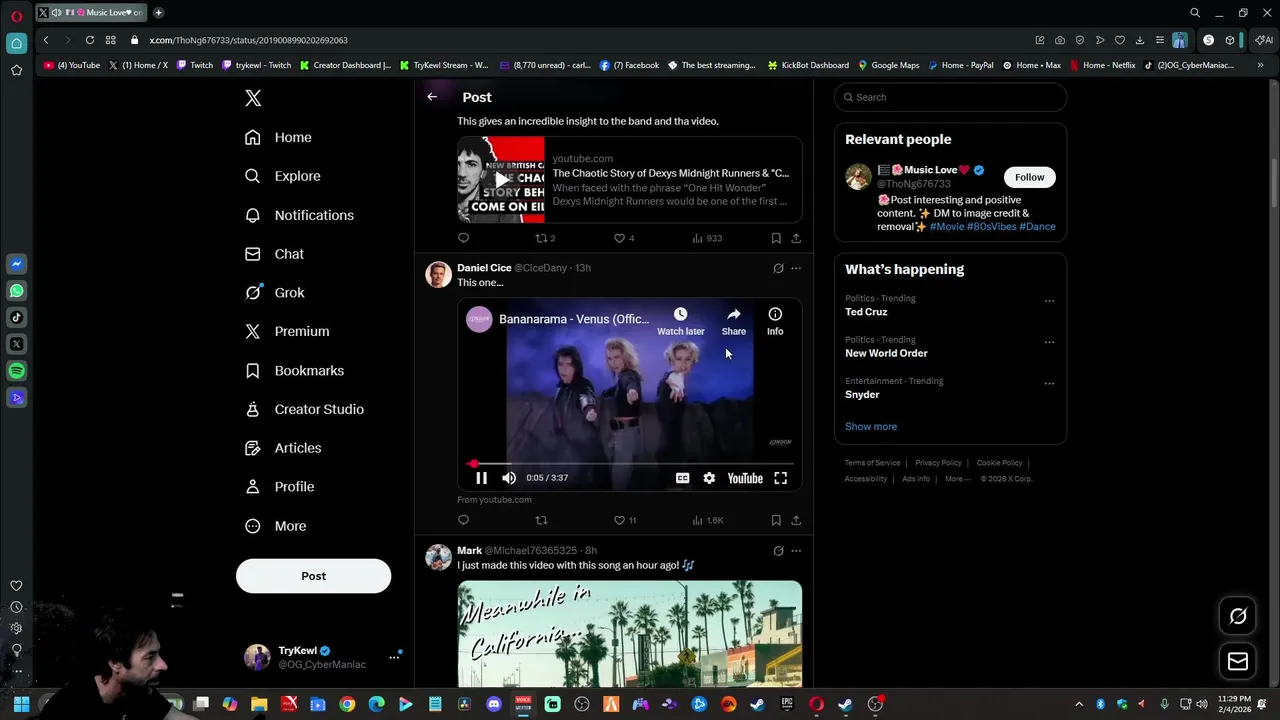
Task: Open more options on Mark's post
Action: (796, 551)
